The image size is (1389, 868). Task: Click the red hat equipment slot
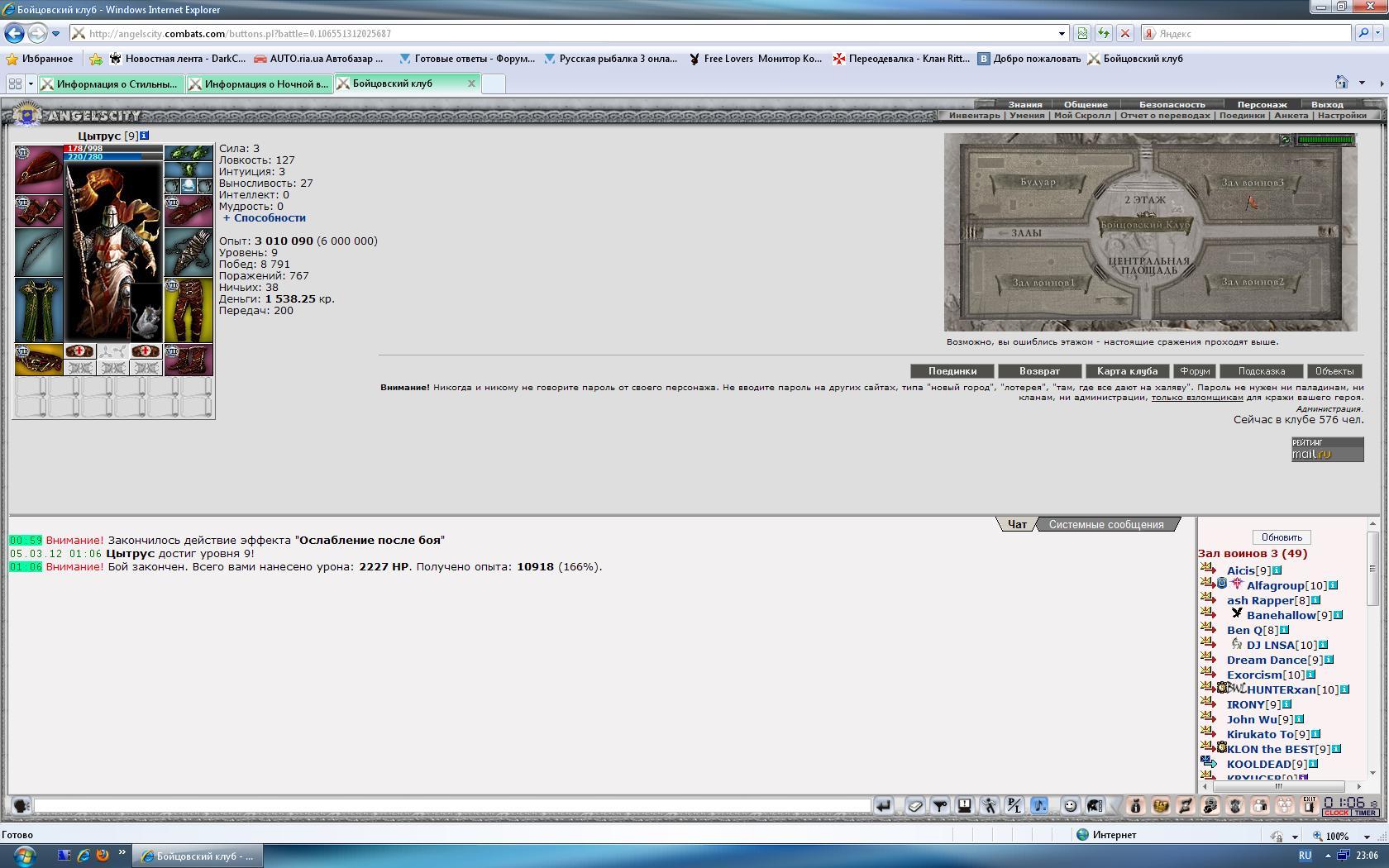[39, 169]
